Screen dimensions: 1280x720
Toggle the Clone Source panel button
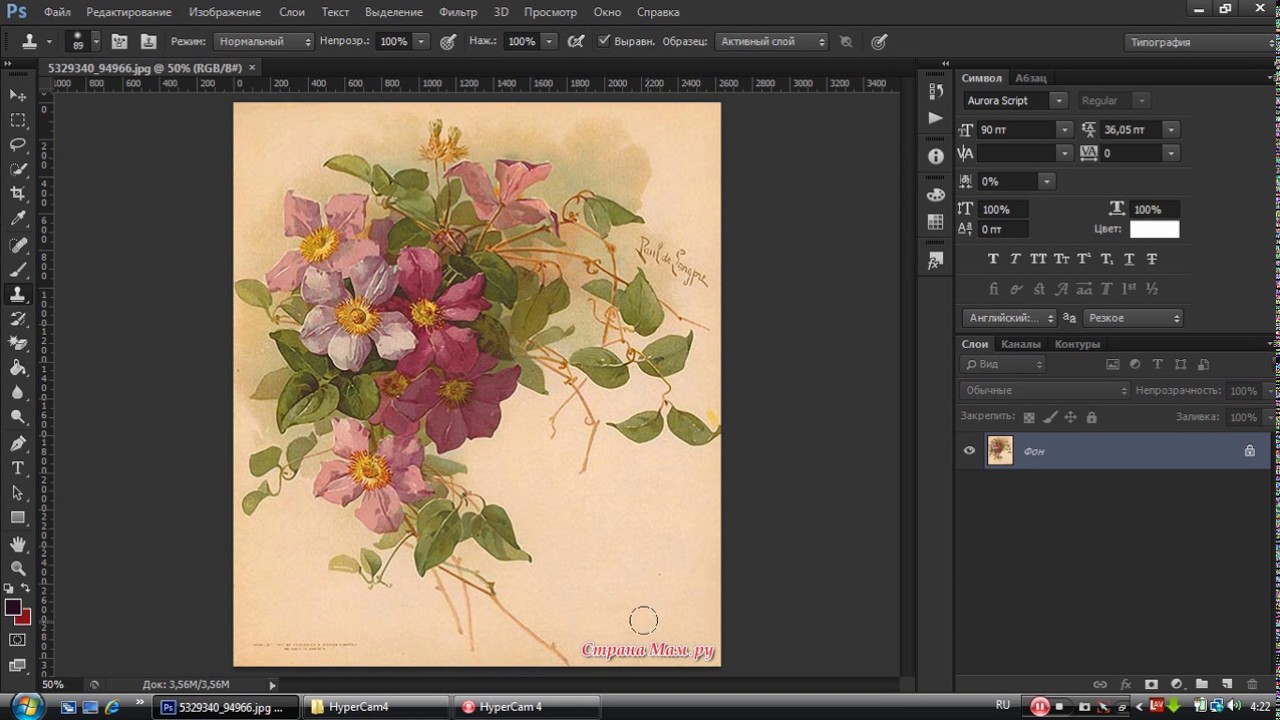(149, 42)
